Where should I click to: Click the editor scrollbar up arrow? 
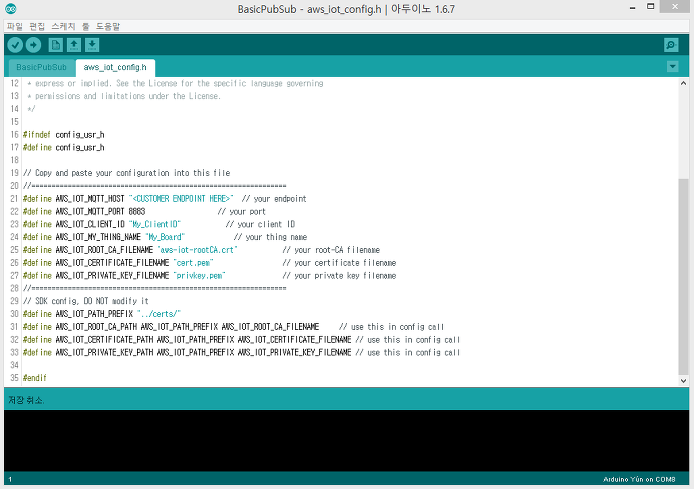683,83
